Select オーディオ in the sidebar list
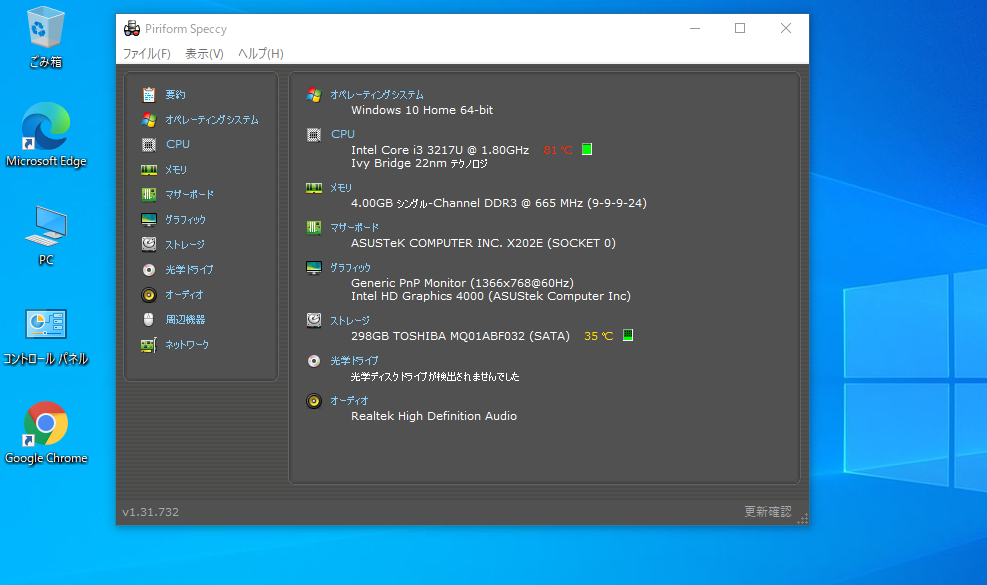 click(x=184, y=295)
